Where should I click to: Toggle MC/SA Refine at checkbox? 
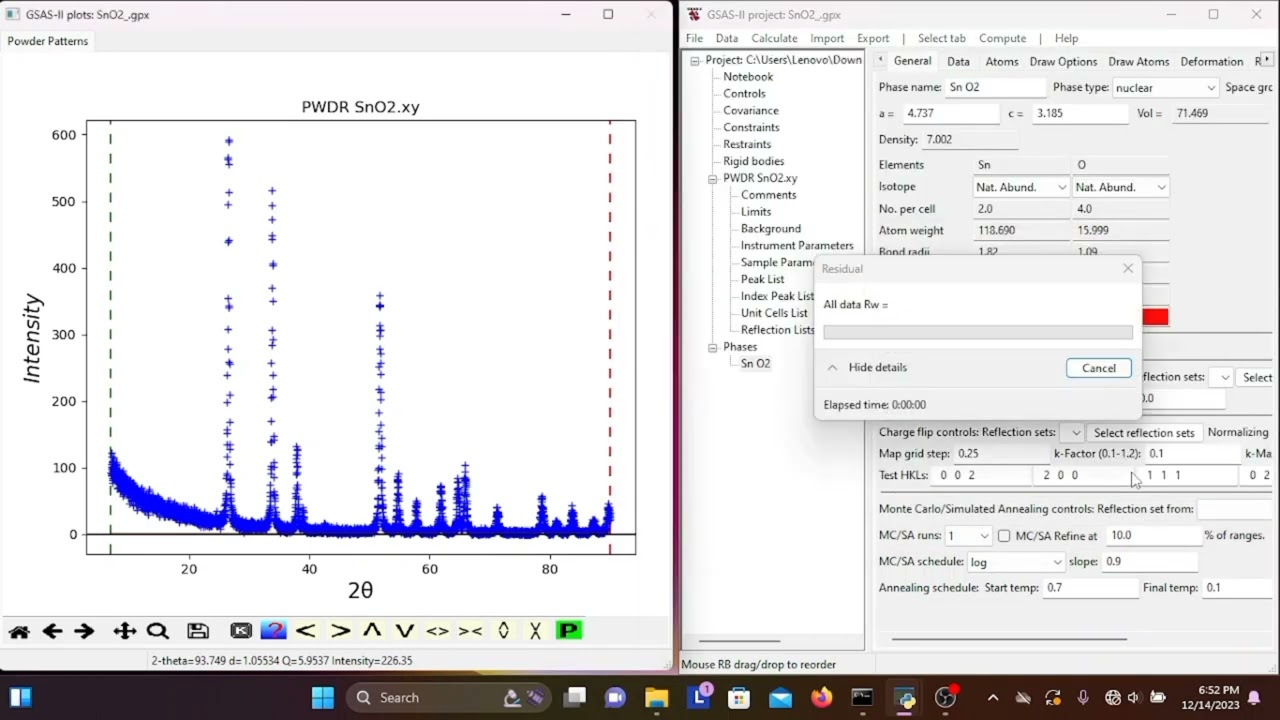tap(1003, 536)
